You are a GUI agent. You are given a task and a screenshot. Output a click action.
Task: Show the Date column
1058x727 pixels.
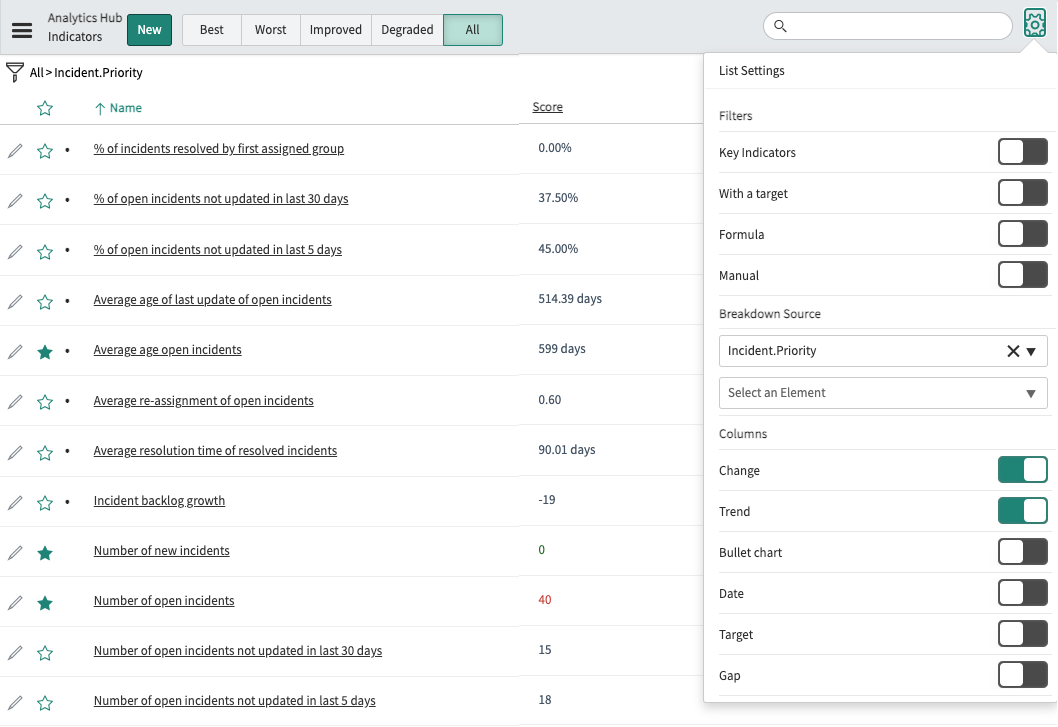click(x=1023, y=593)
